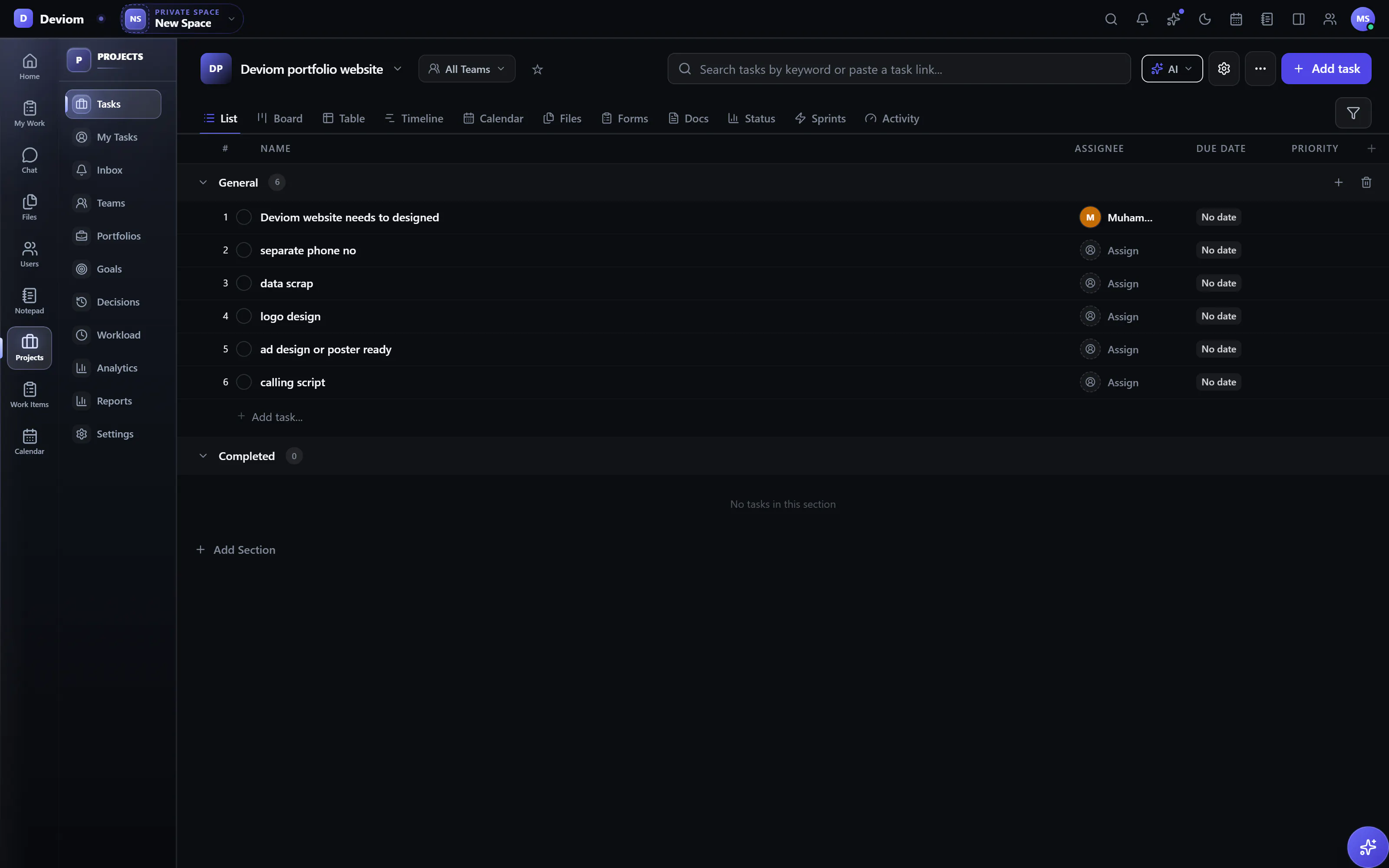Viewport: 1389px width, 868px height.
Task: Open Users in the left rail
Action: (x=29, y=254)
